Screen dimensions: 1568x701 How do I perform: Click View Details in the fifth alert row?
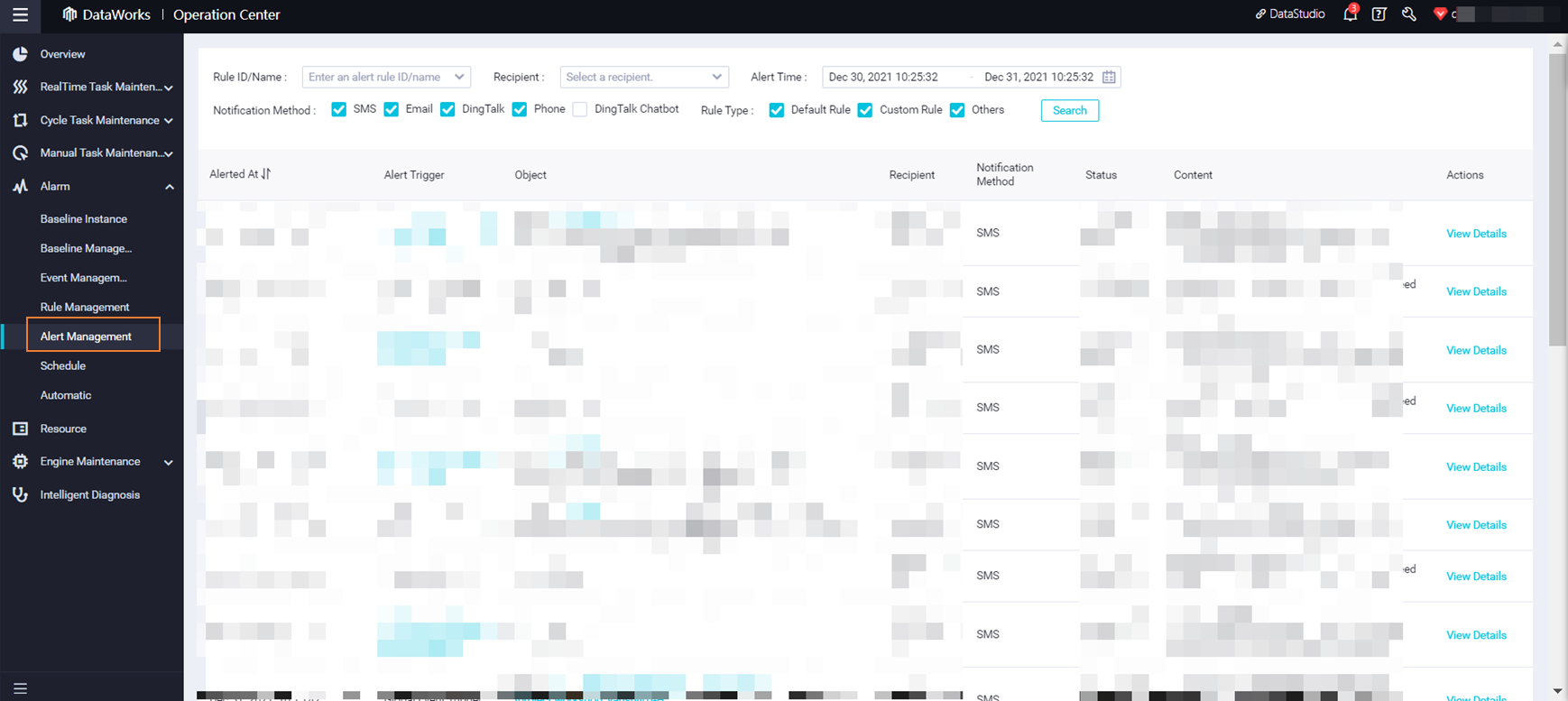1476,466
